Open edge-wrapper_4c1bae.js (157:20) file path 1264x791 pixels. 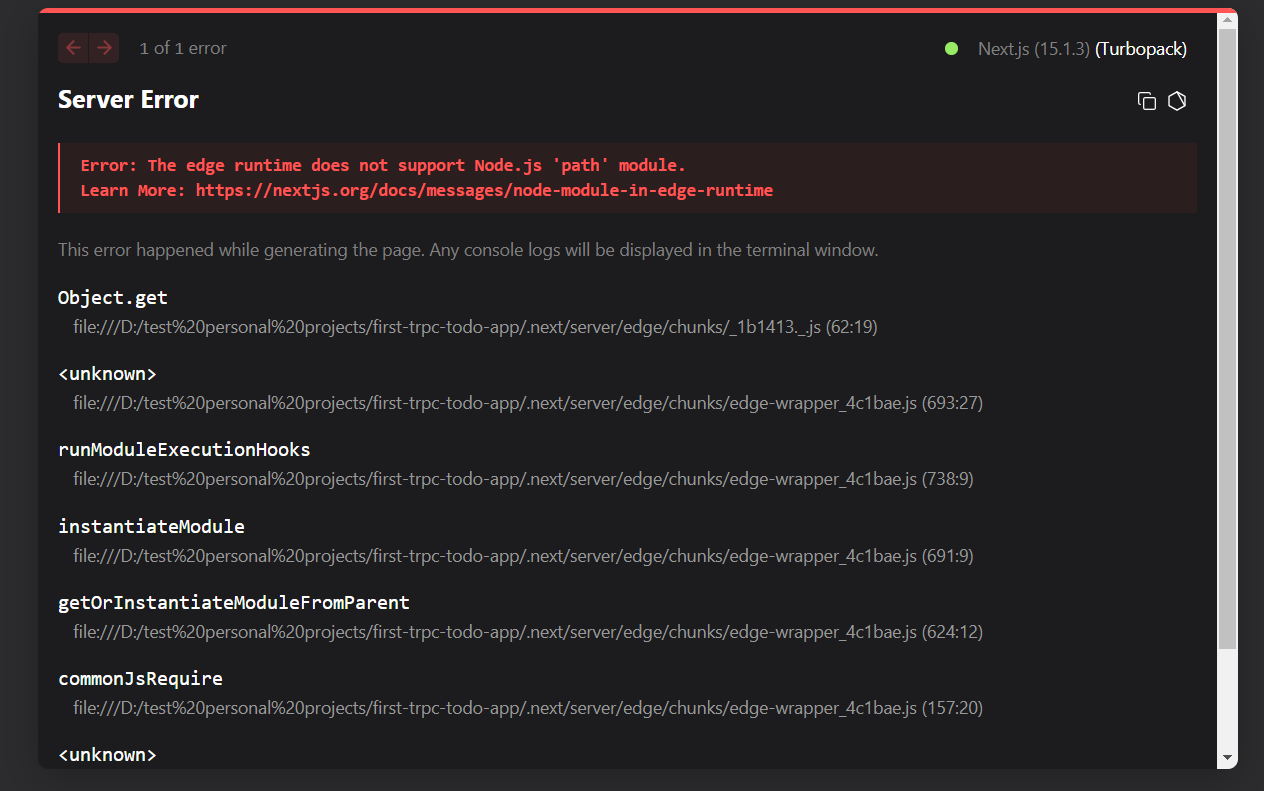click(x=528, y=708)
